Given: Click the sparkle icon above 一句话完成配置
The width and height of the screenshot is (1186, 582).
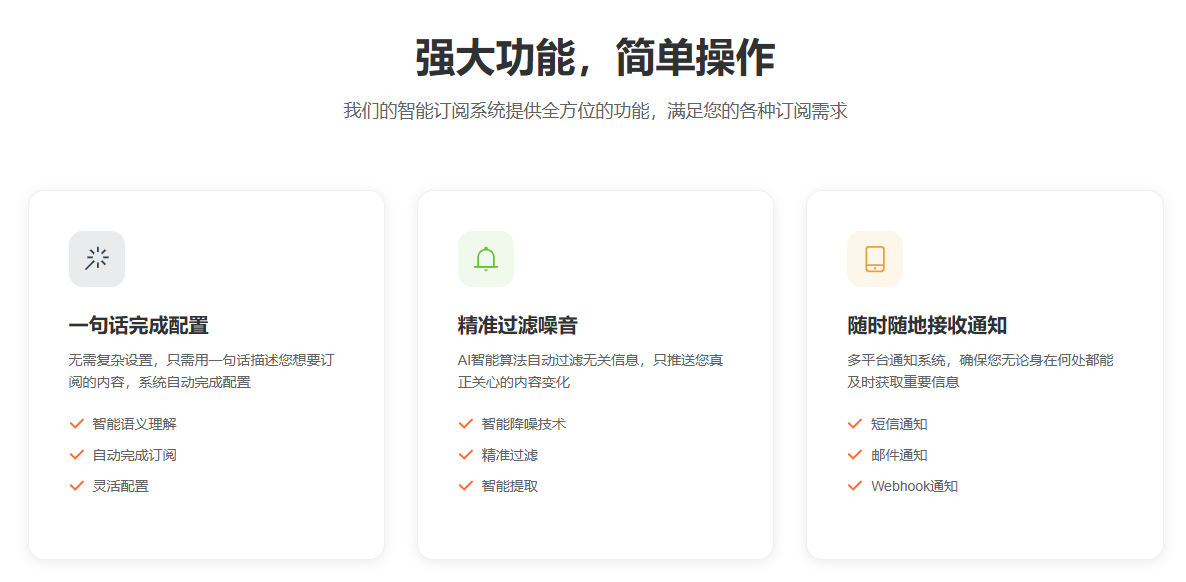Looking at the screenshot, I should 97,259.
